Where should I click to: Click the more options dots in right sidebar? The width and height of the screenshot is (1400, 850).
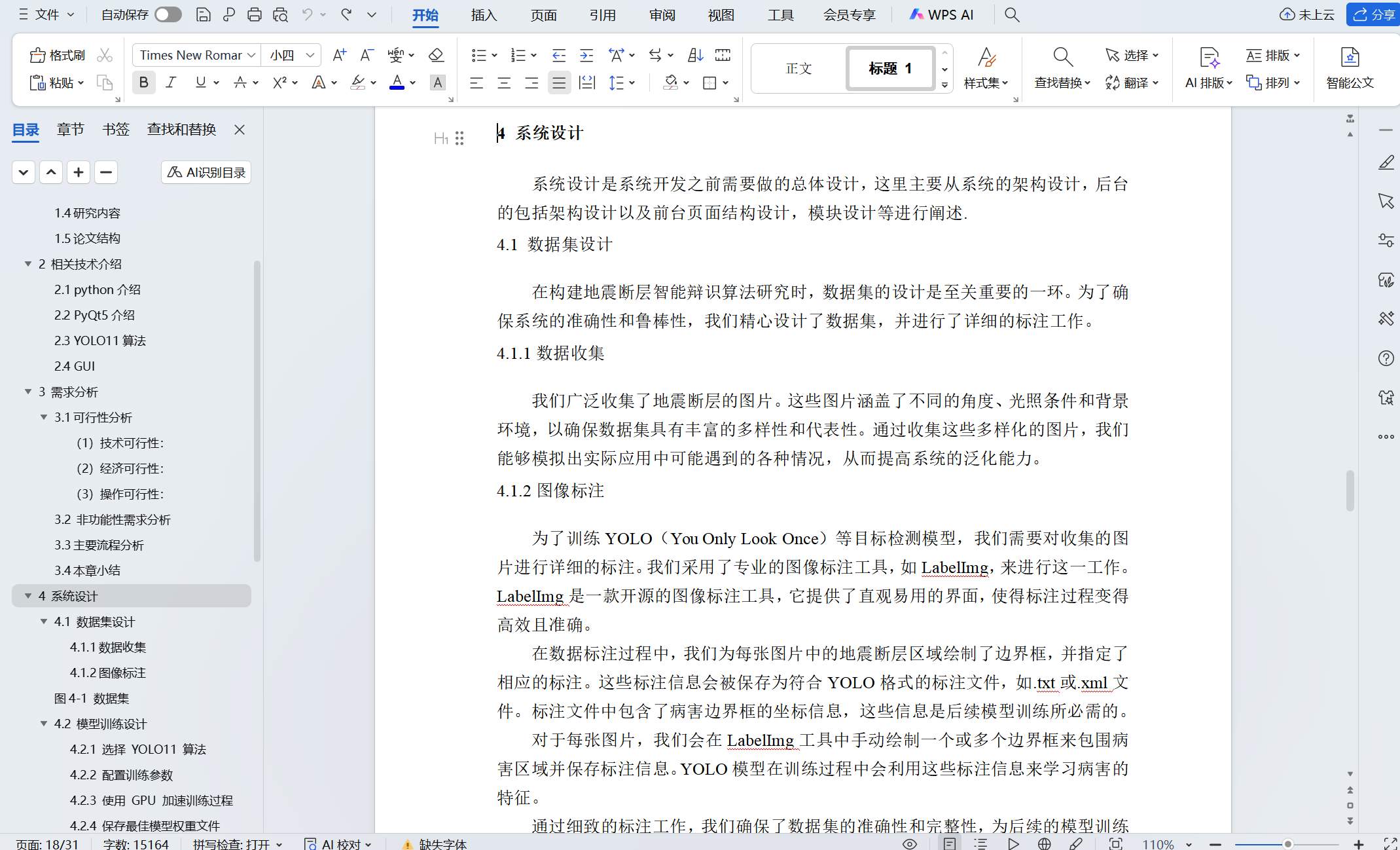[x=1386, y=437]
